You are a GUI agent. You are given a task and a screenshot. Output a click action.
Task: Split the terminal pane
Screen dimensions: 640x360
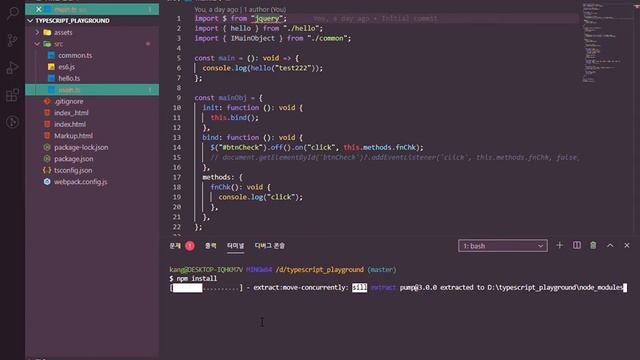(x=577, y=245)
